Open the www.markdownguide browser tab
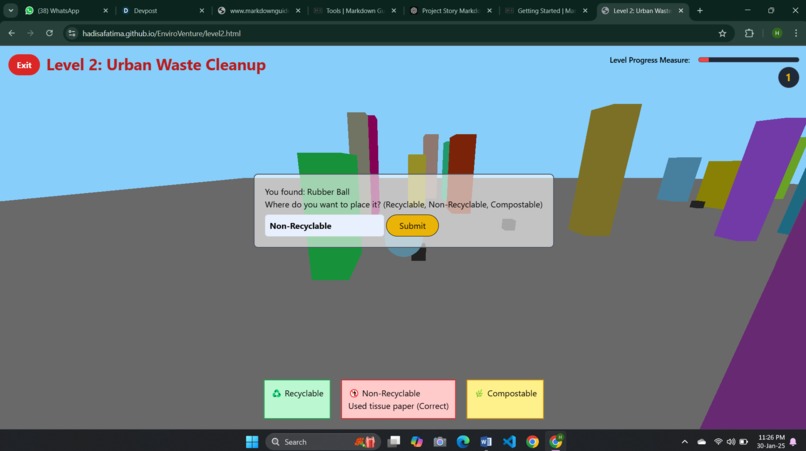The height and width of the screenshot is (451, 806). tap(258, 10)
